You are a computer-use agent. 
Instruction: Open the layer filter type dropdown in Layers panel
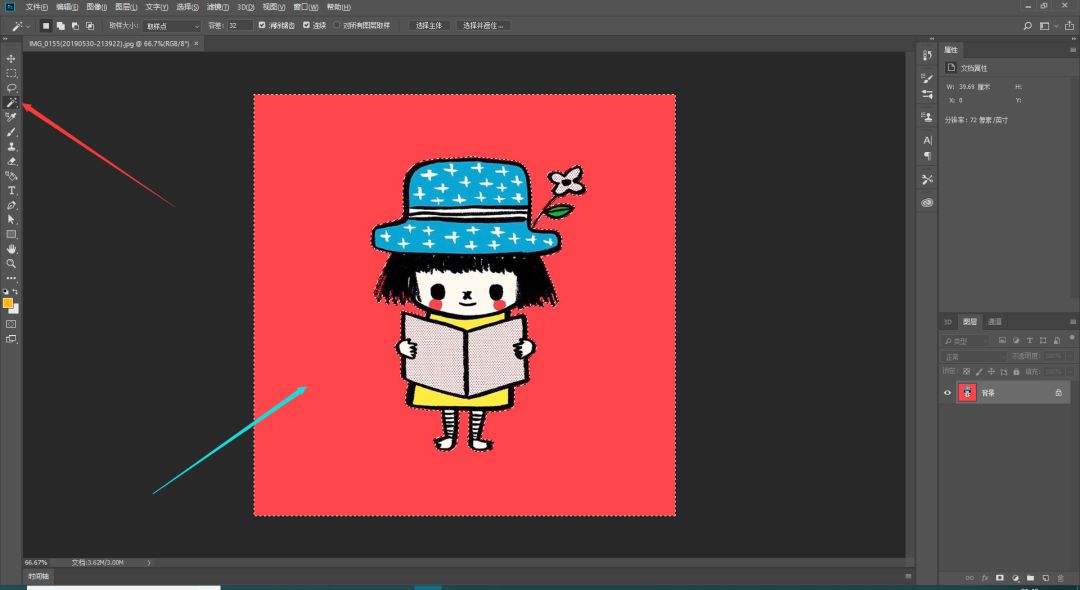pyautogui.click(x=965, y=340)
